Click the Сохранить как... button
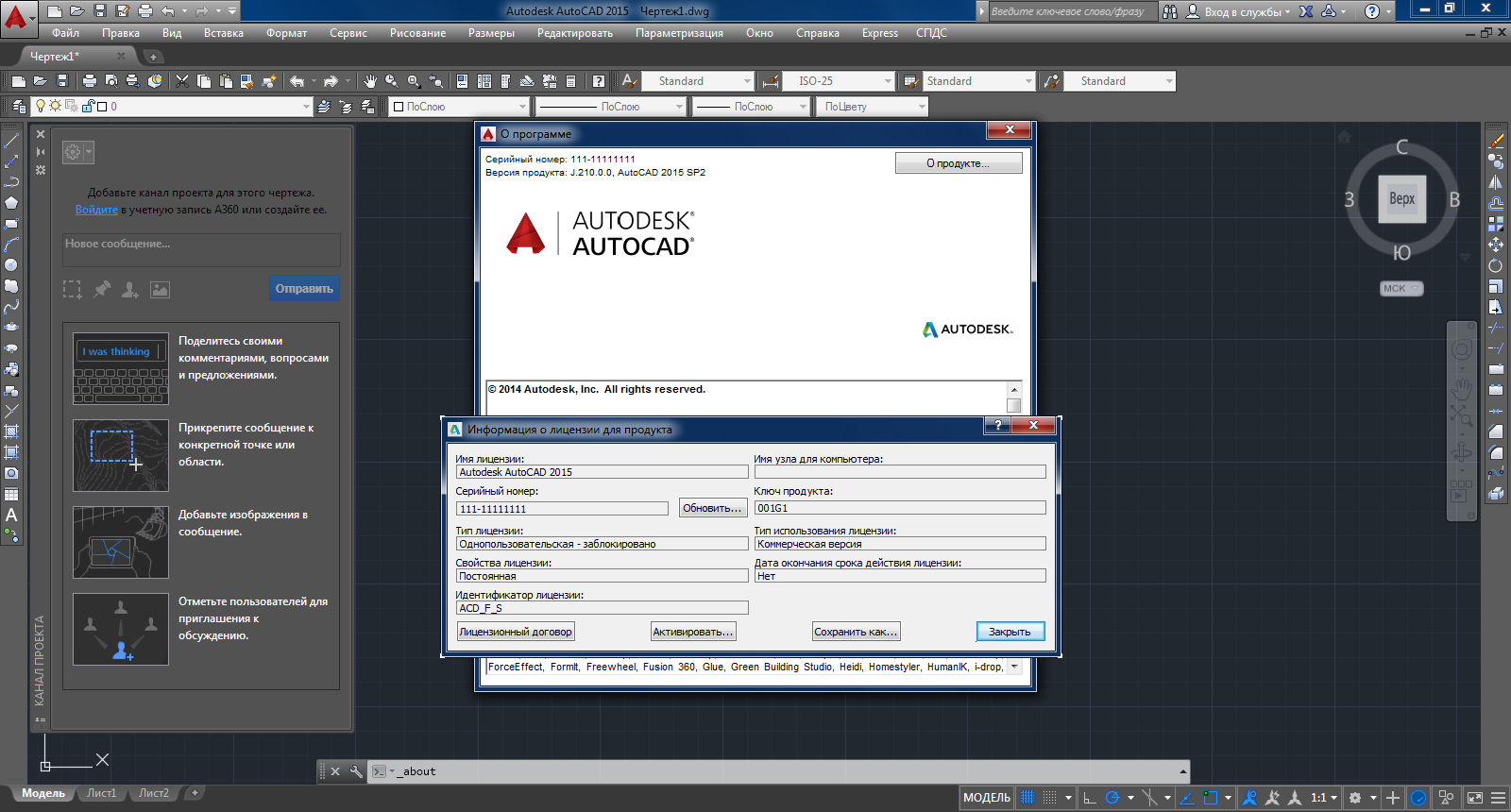 coord(857,632)
